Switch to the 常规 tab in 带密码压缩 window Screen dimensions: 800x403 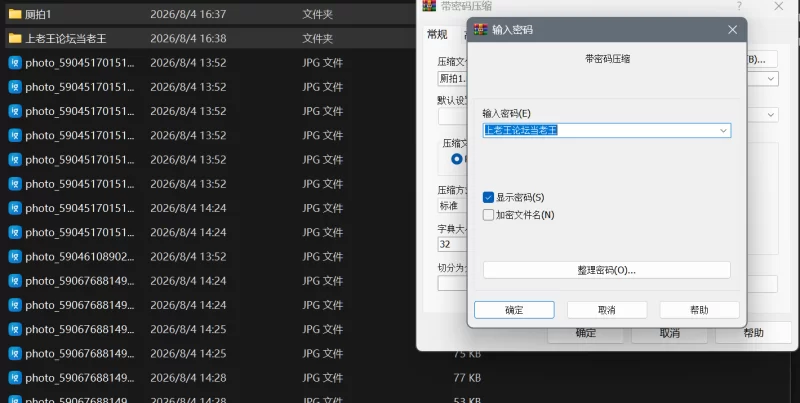pyautogui.click(x=437, y=34)
